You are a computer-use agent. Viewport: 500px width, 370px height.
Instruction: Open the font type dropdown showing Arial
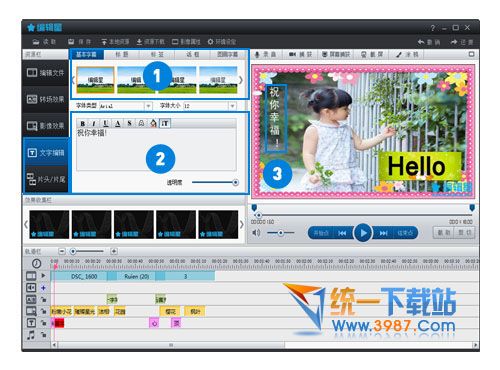(126, 106)
